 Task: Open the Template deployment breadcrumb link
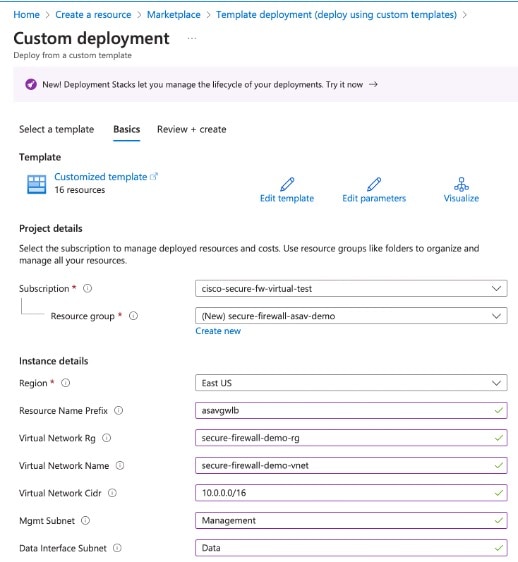click(337, 15)
